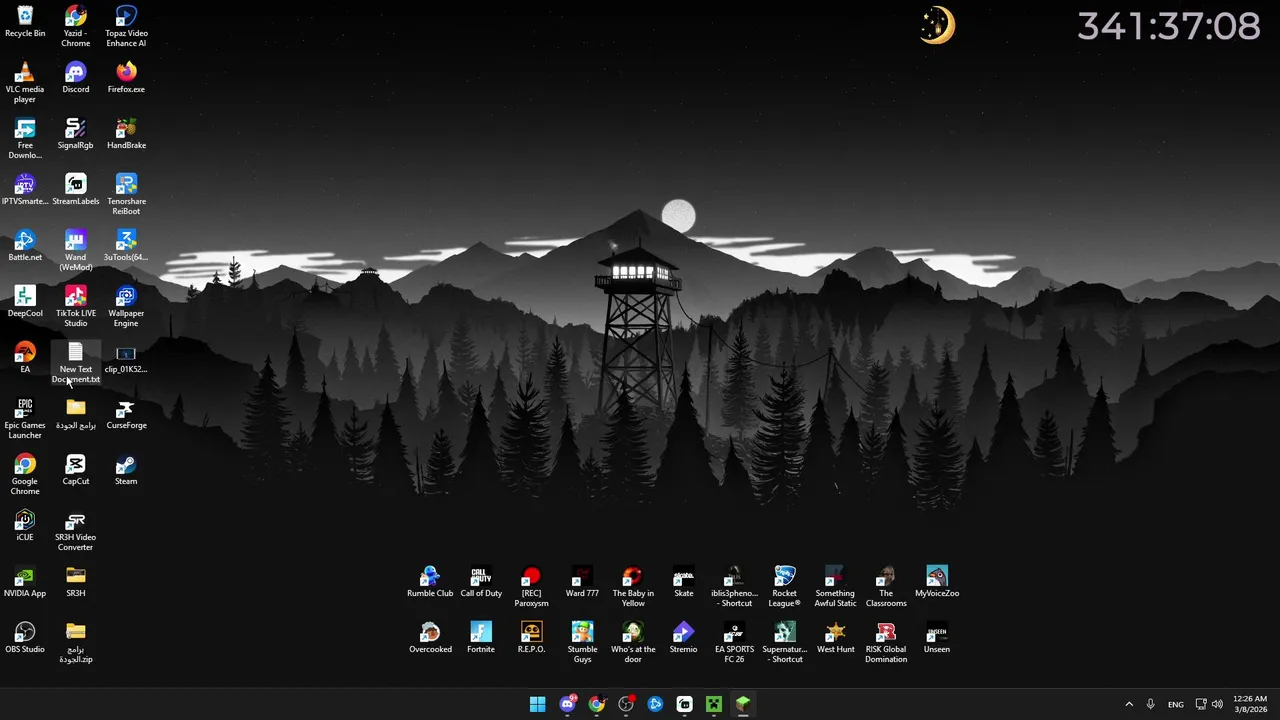The width and height of the screenshot is (1280, 720).
Task: Open Topaz Video Enhance AI
Action: [126, 27]
